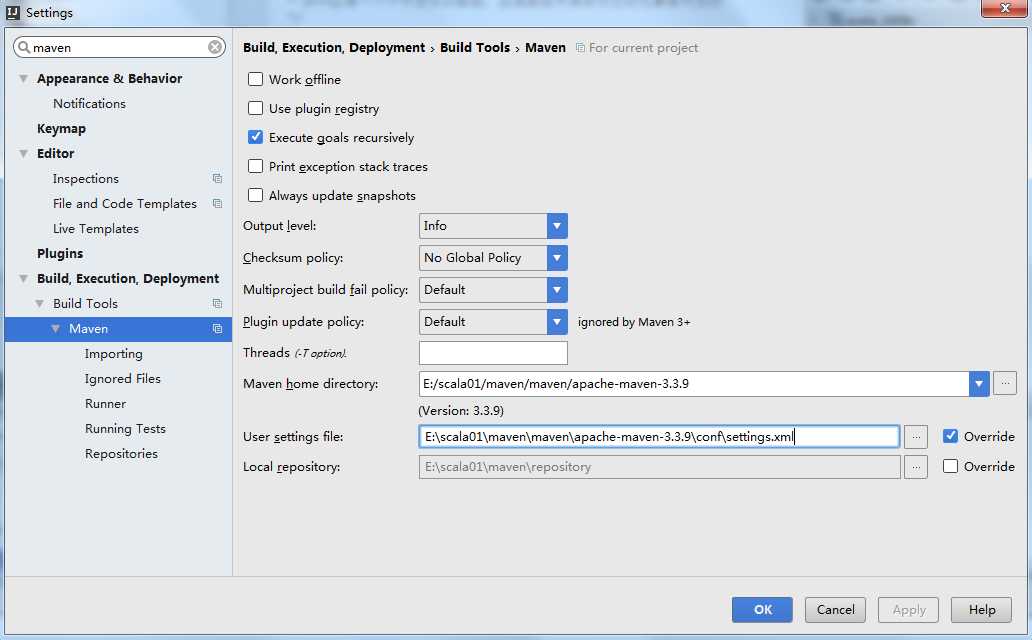Open Running Tests settings
The height and width of the screenshot is (640, 1032).
coord(125,429)
